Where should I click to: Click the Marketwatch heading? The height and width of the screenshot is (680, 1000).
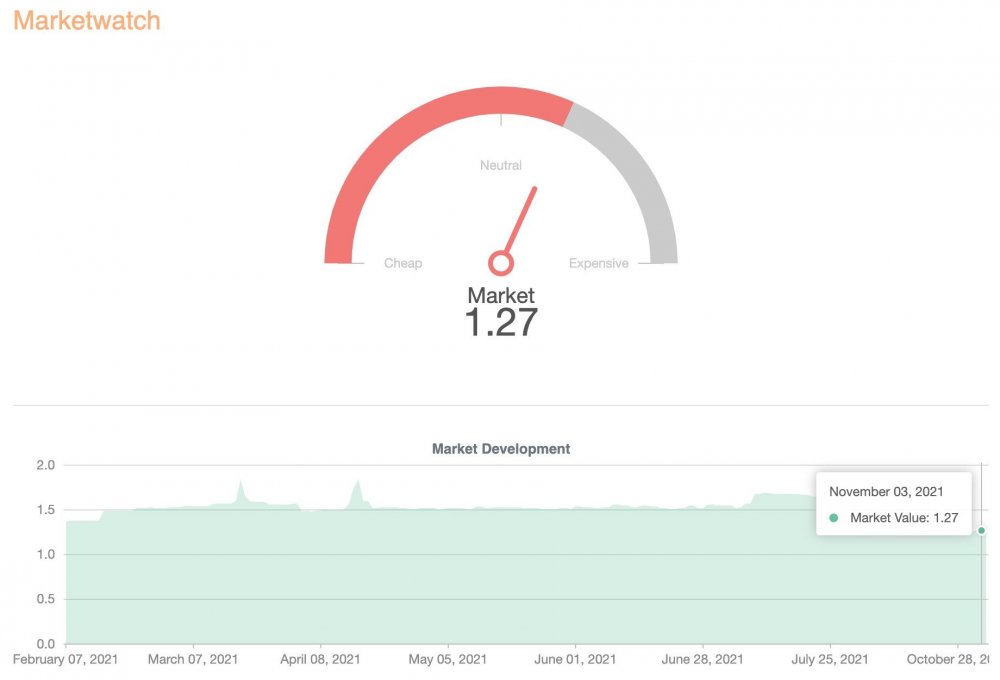click(87, 20)
